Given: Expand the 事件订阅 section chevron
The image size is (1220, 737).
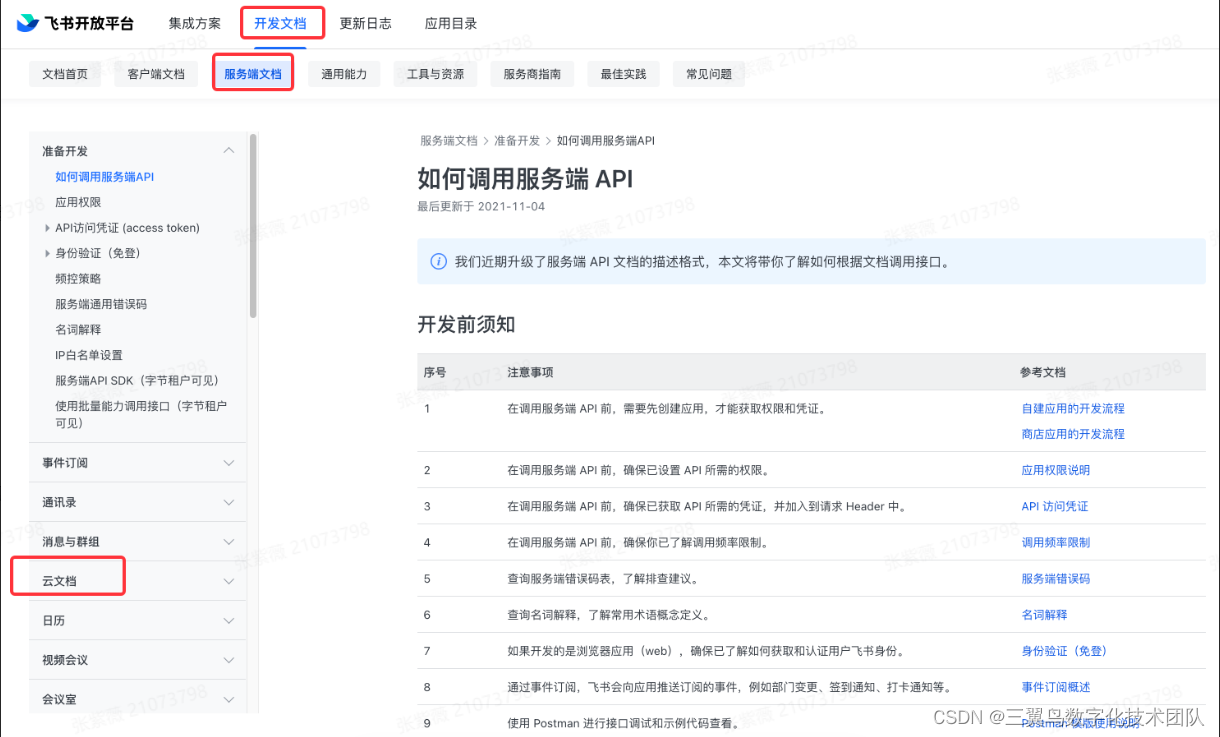Looking at the screenshot, I should pos(229,463).
